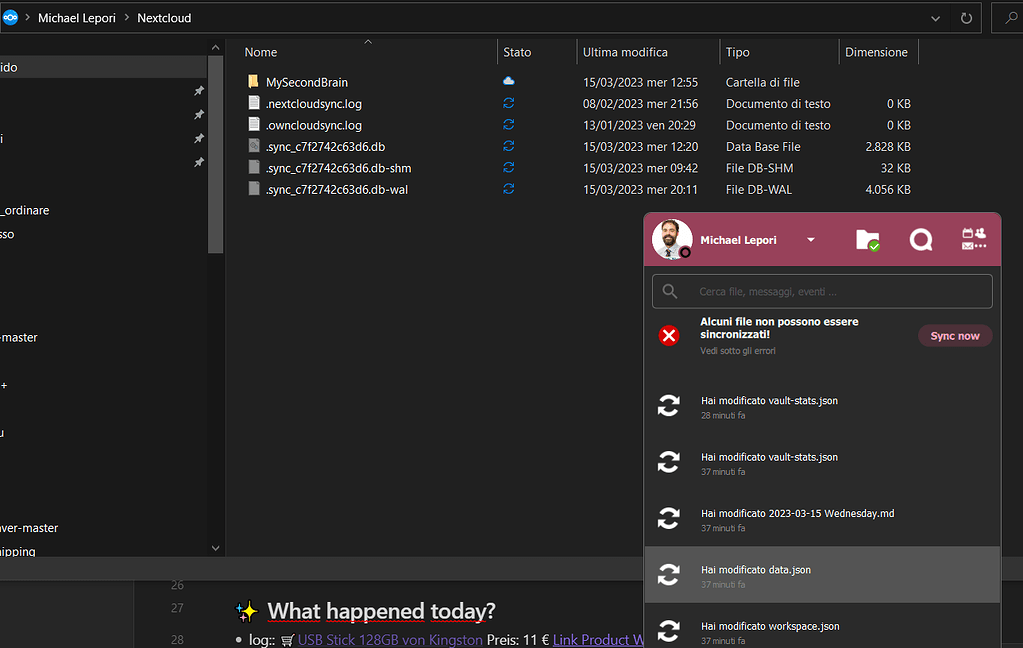
Task: Click inside the Cerca file search field
Action: 820,291
